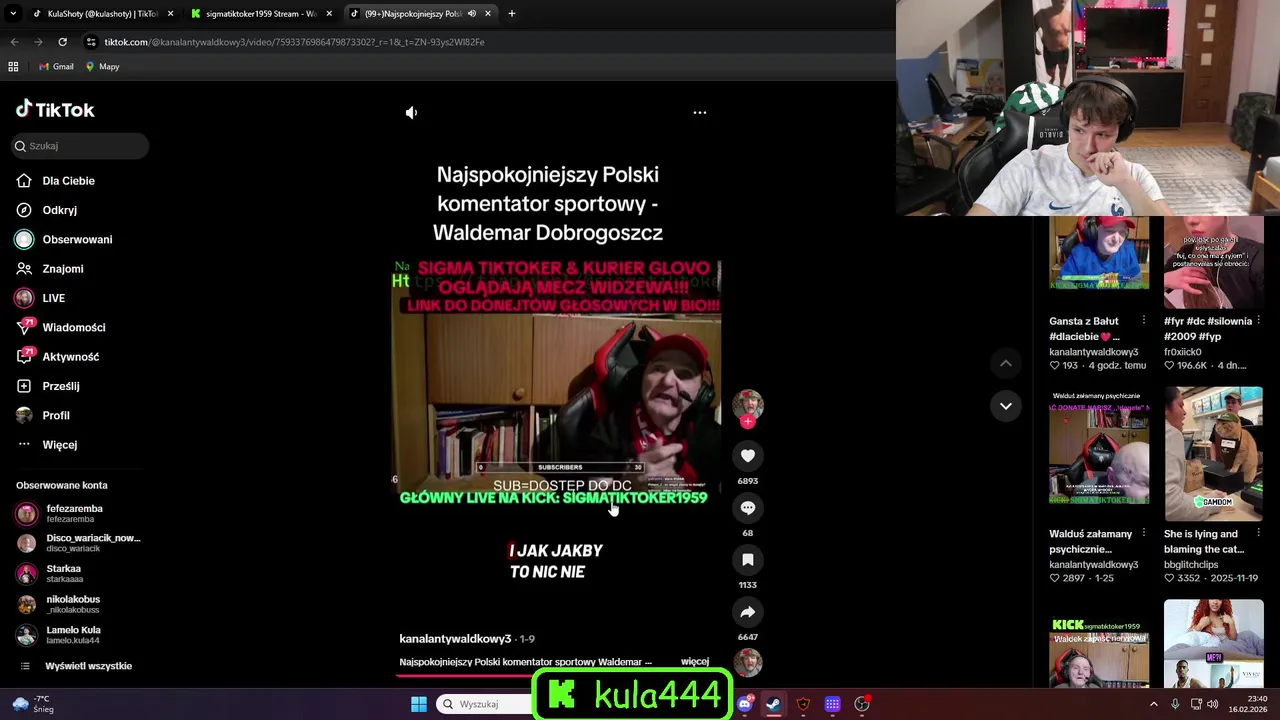Mute the tab via speaker icon
Image resolution: width=1280 pixels, height=720 pixels.
point(472,14)
